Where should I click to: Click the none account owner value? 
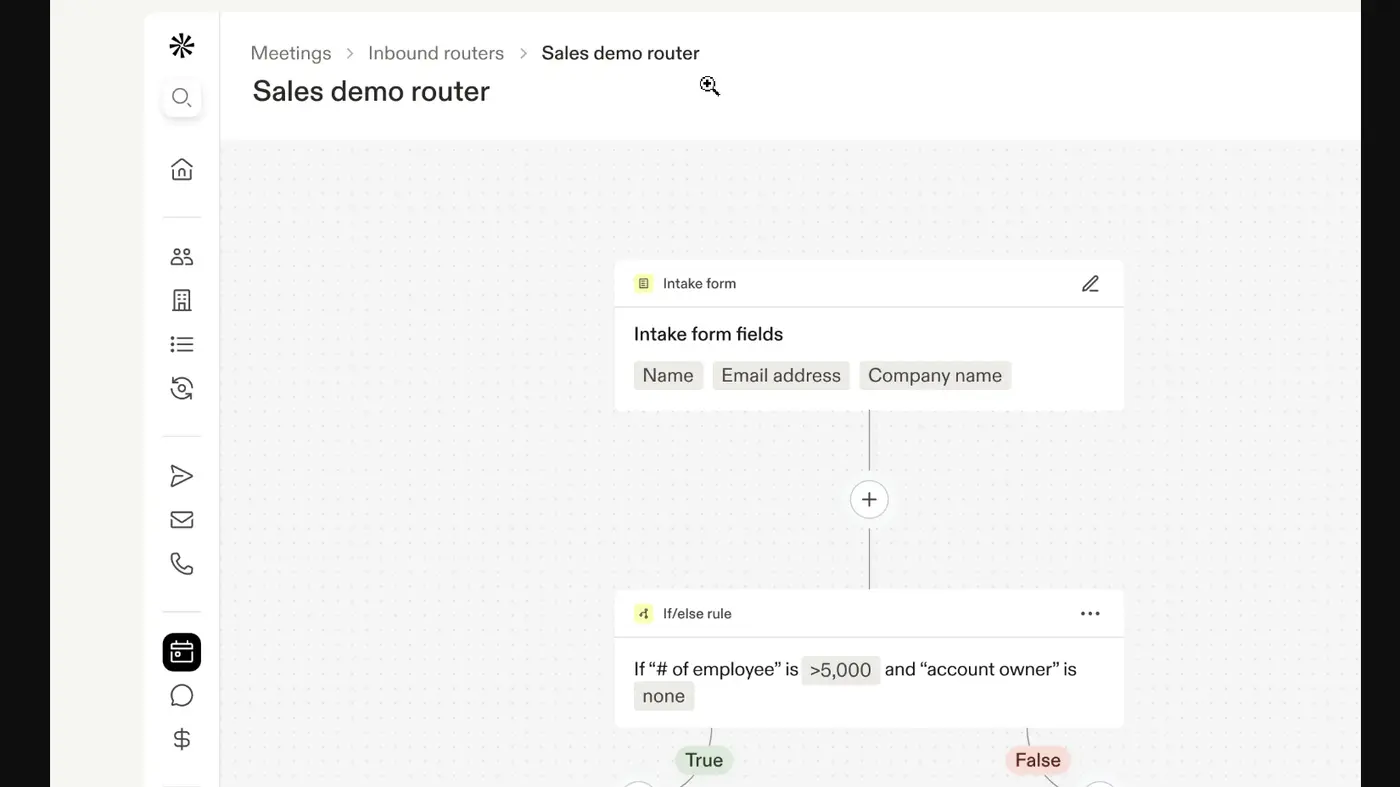pyautogui.click(x=664, y=697)
